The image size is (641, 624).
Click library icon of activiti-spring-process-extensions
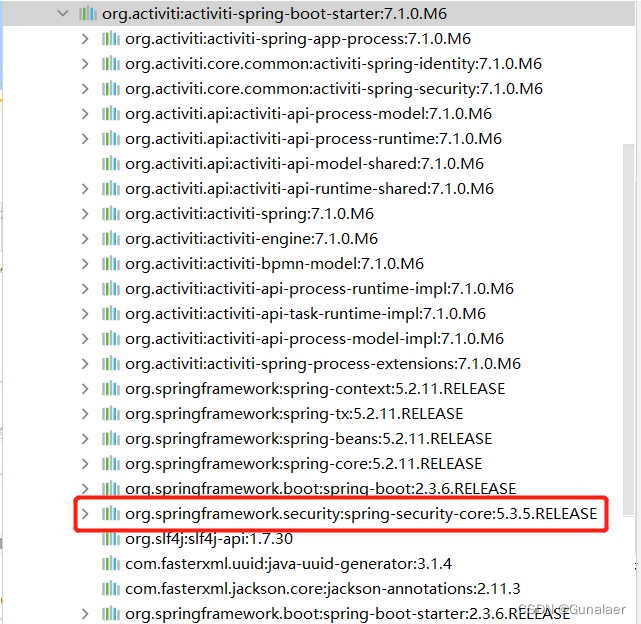[110, 364]
